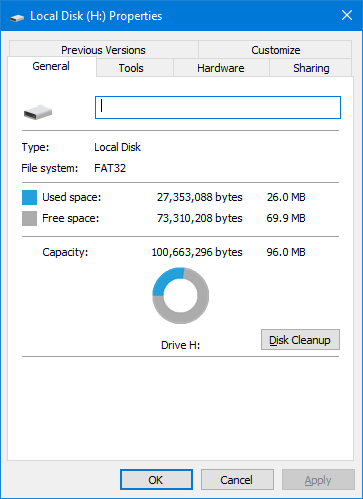
Task: Click the 26.0 MB used value
Action: 286,197
